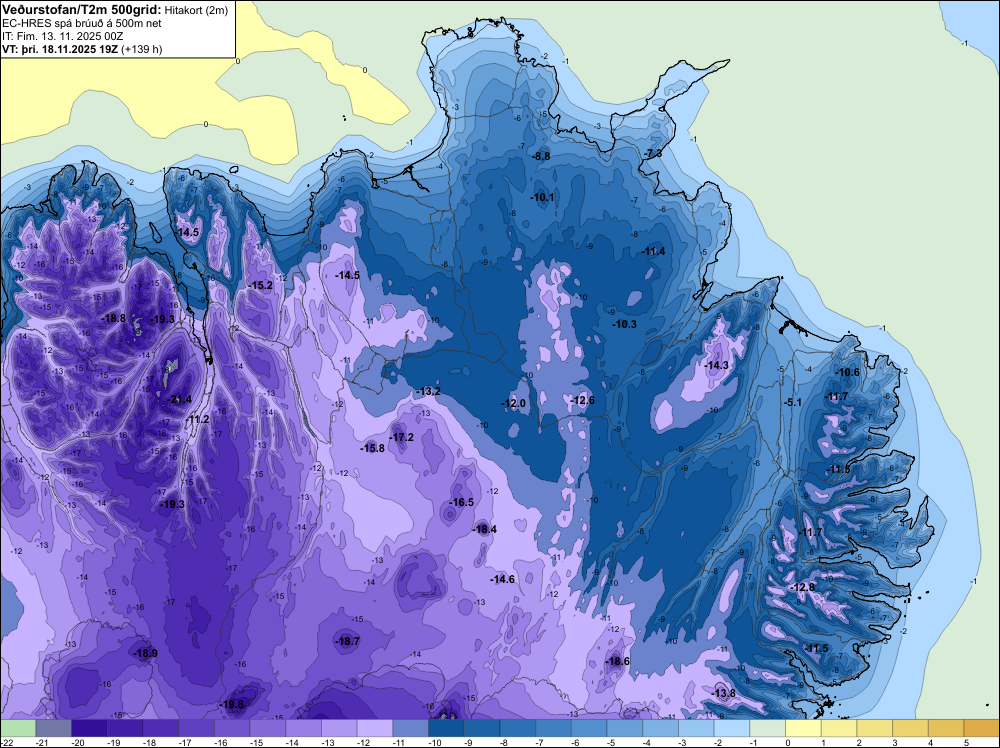Select the -11.4 temperature label
The image size is (1000, 748).
coord(653,252)
